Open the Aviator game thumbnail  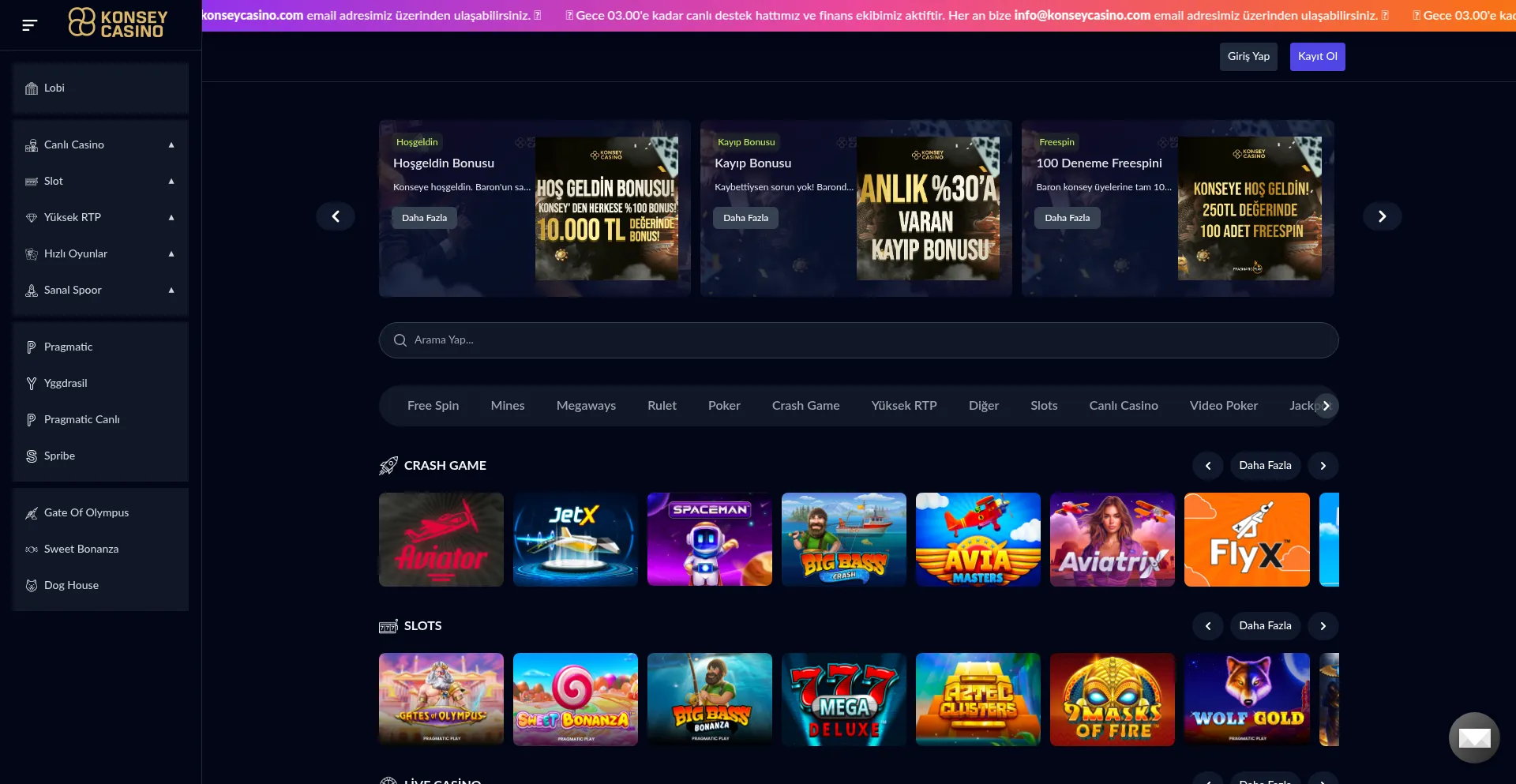point(441,540)
